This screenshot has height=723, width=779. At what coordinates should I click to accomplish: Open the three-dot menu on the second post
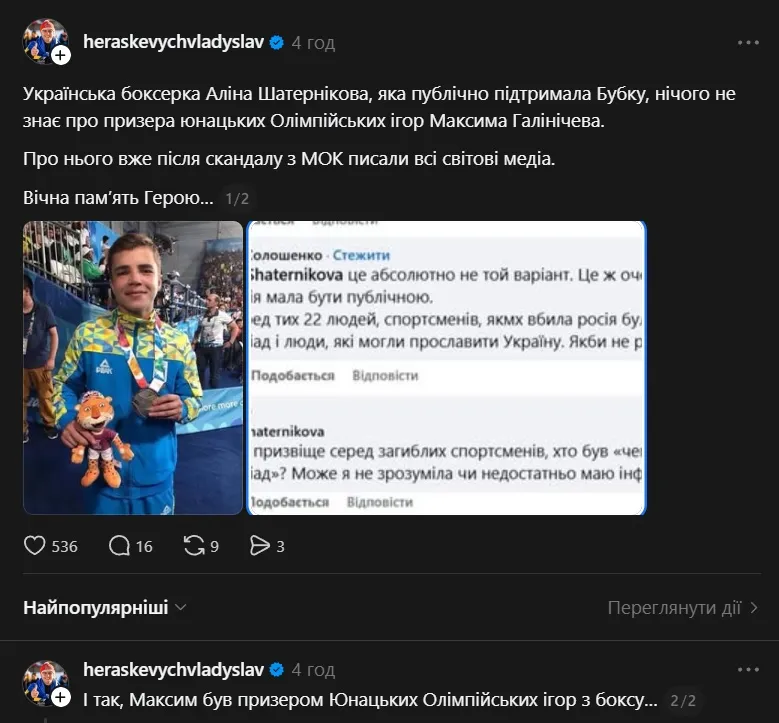pos(748,670)
